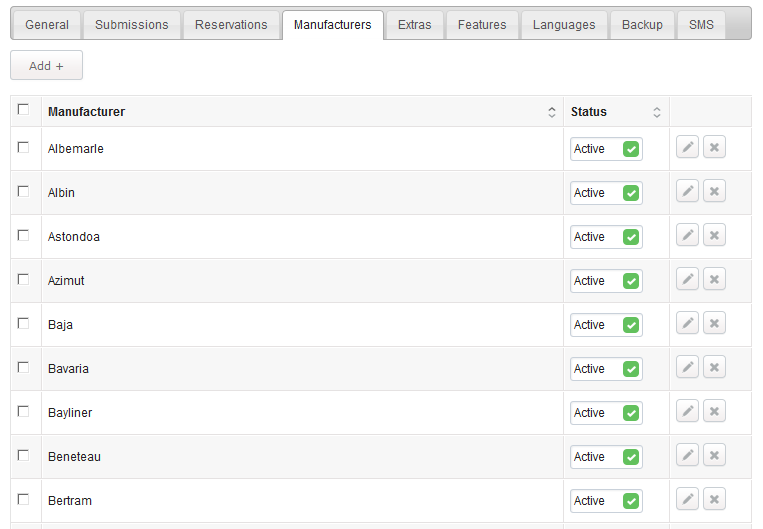
Task: Delete the Bayliner manufacturer row
Action: (714, 411)
